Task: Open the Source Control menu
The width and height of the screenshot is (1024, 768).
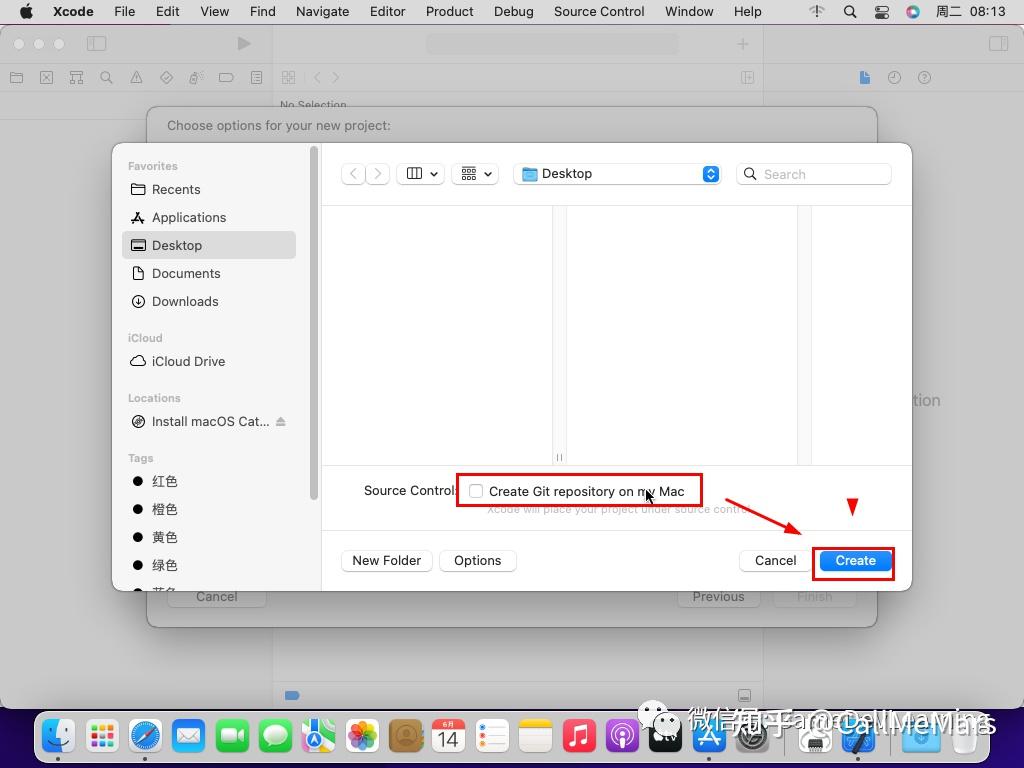Action: pos(599,12)
